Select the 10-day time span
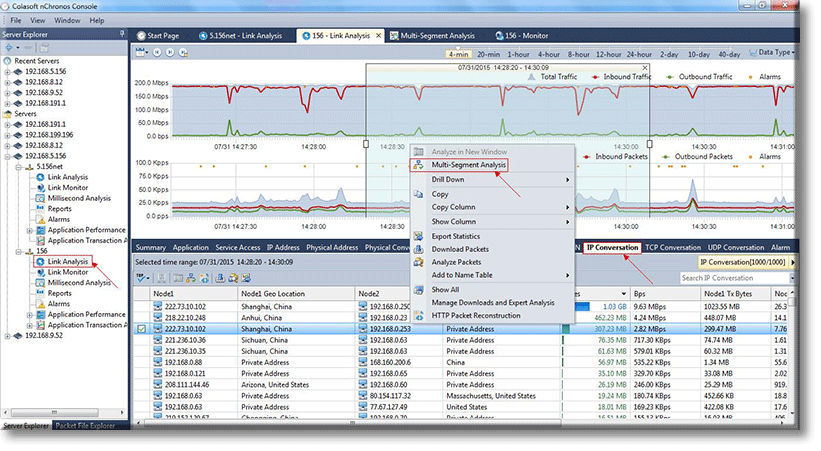 pyautogui.click(x=698, y=54)
